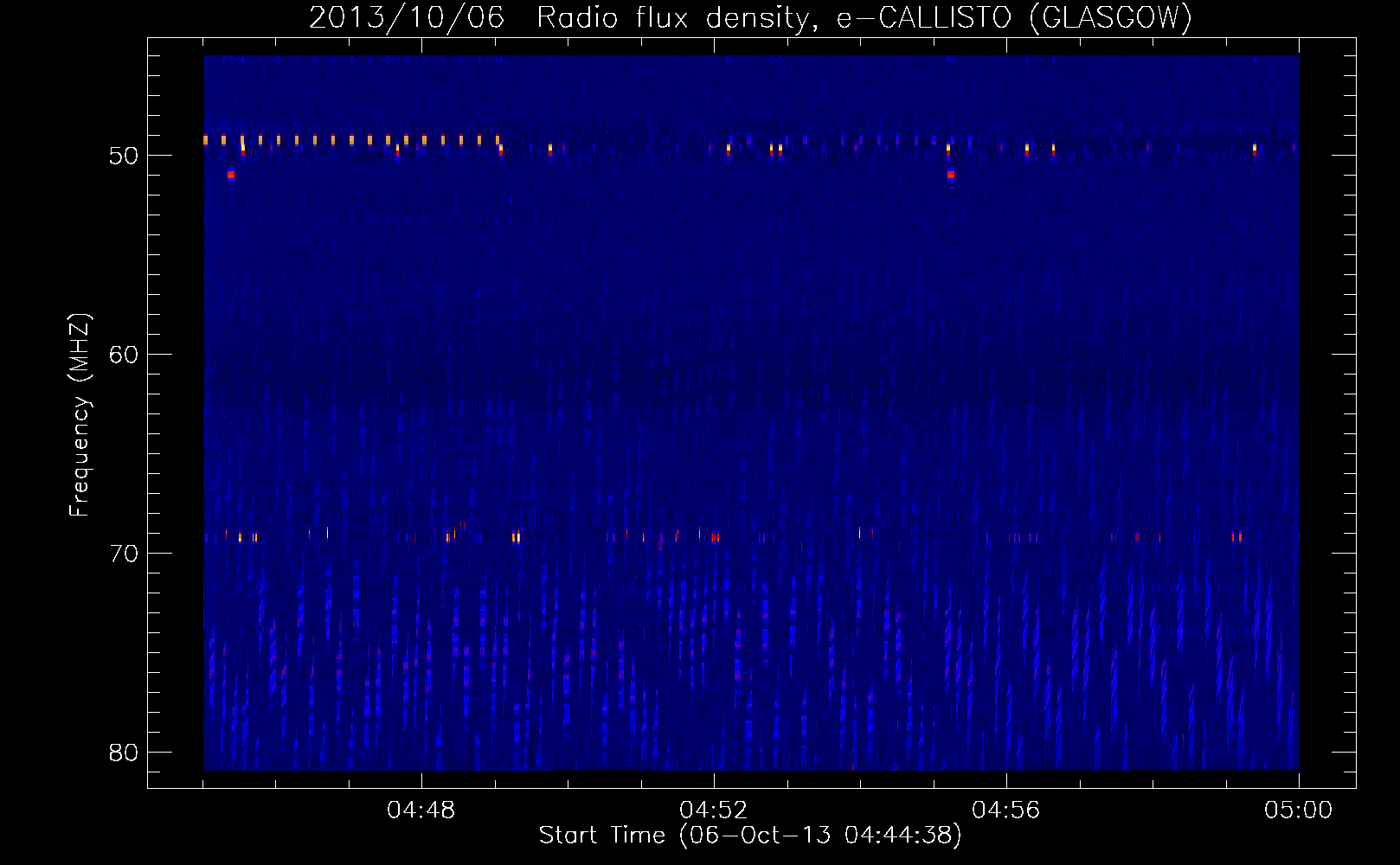
Task: Click the 05:00 time tick label
Action: coord(1299,811)
